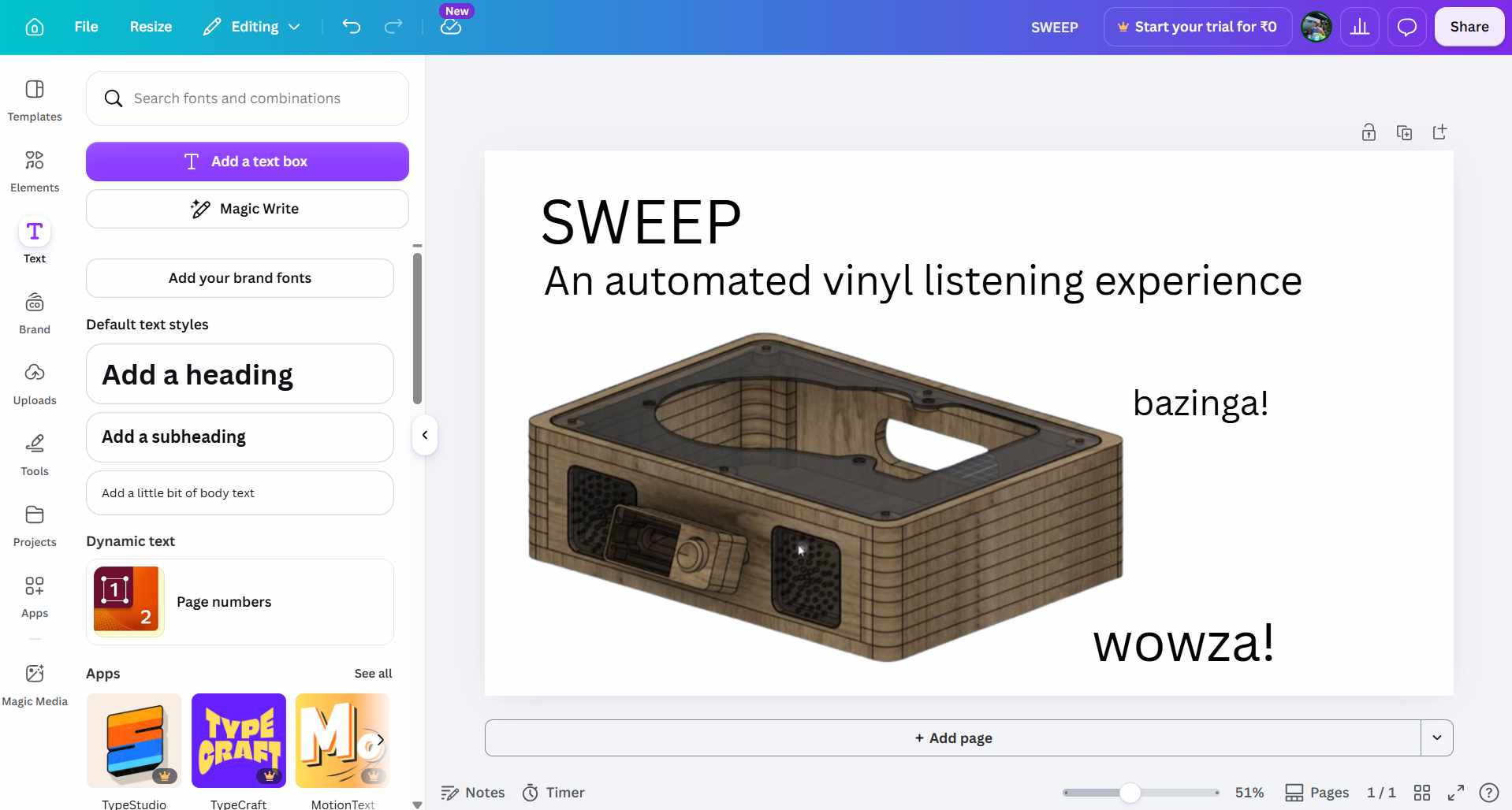Select the vinyl listening experience subtitle
Image resolution: width=1512 pixels, height=810 pixels.
pos(922,281)
